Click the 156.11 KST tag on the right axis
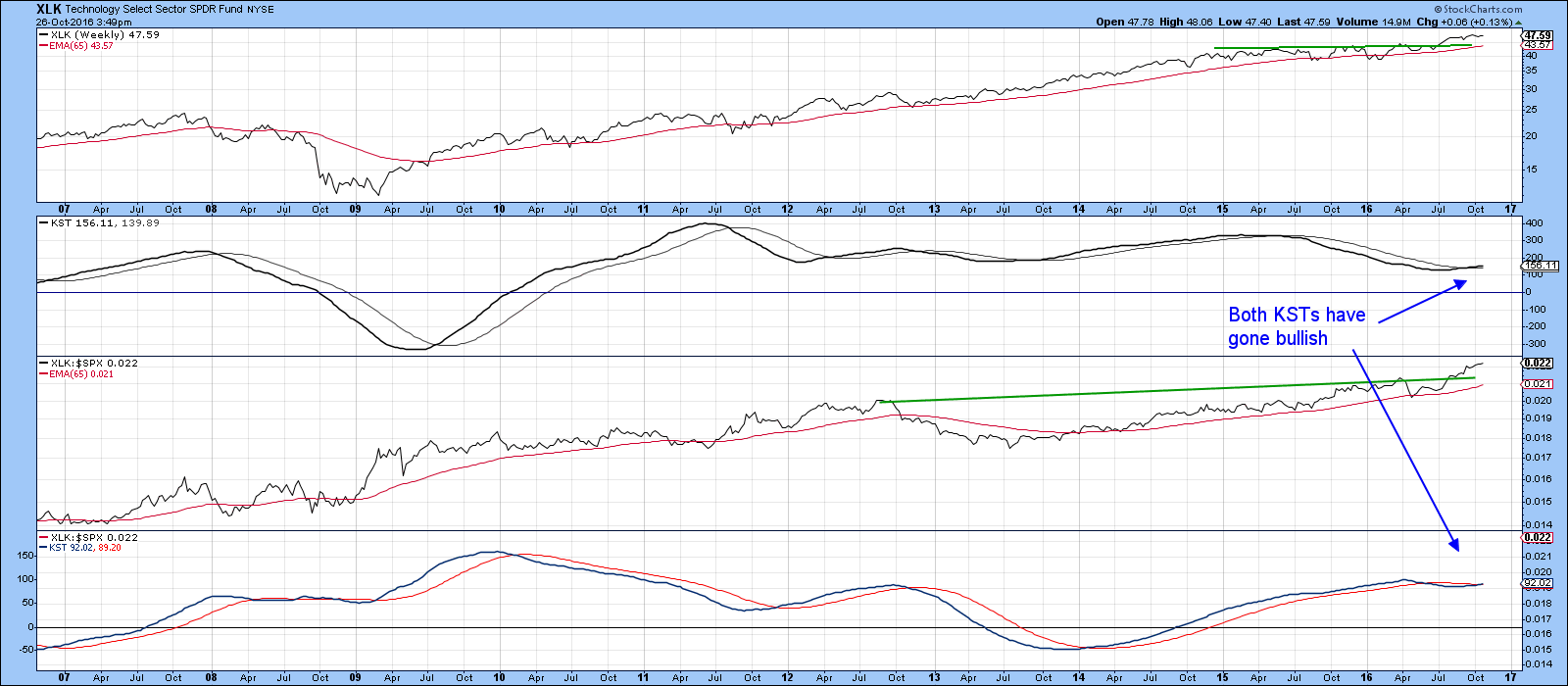The width and height of the screenshot is (1568, 686). 1540,266
